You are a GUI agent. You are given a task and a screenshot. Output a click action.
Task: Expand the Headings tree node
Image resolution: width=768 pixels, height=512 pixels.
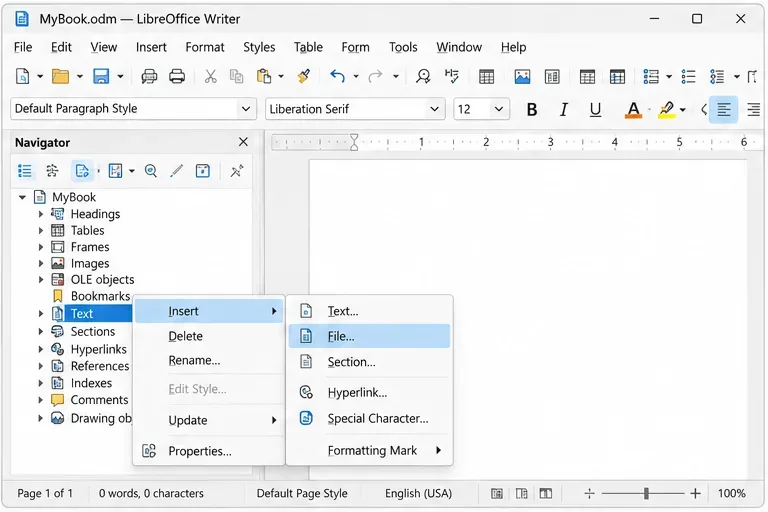click(41, 214)
